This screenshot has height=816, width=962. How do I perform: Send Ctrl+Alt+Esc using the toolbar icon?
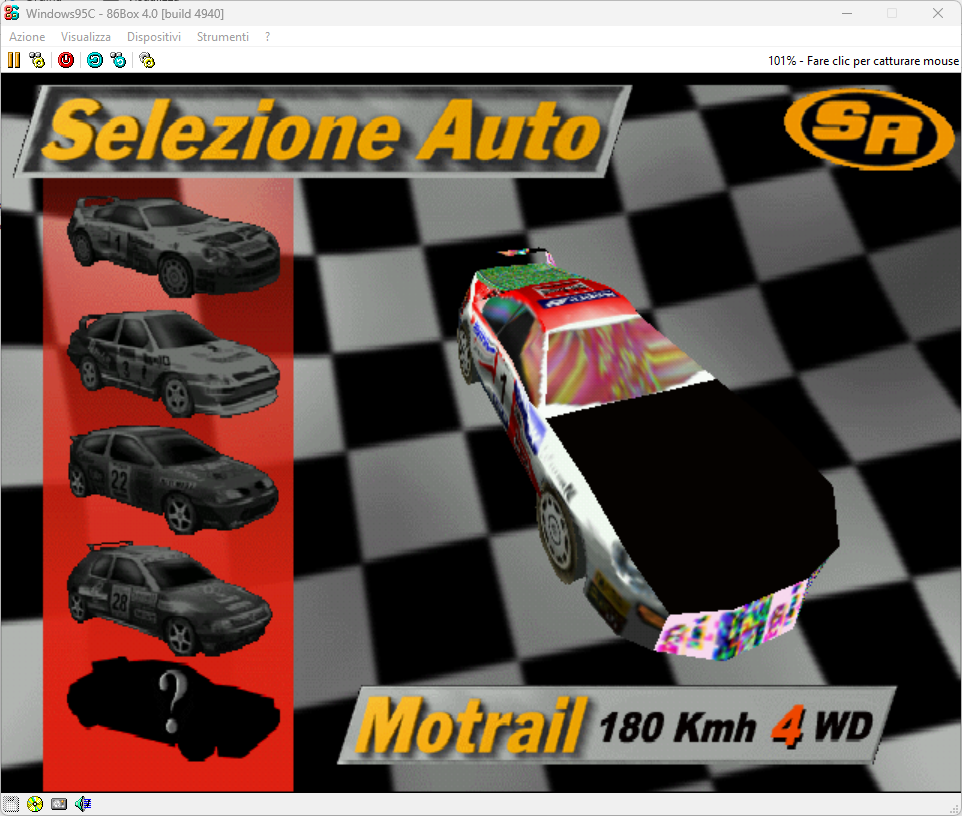[x=118, y=60]
